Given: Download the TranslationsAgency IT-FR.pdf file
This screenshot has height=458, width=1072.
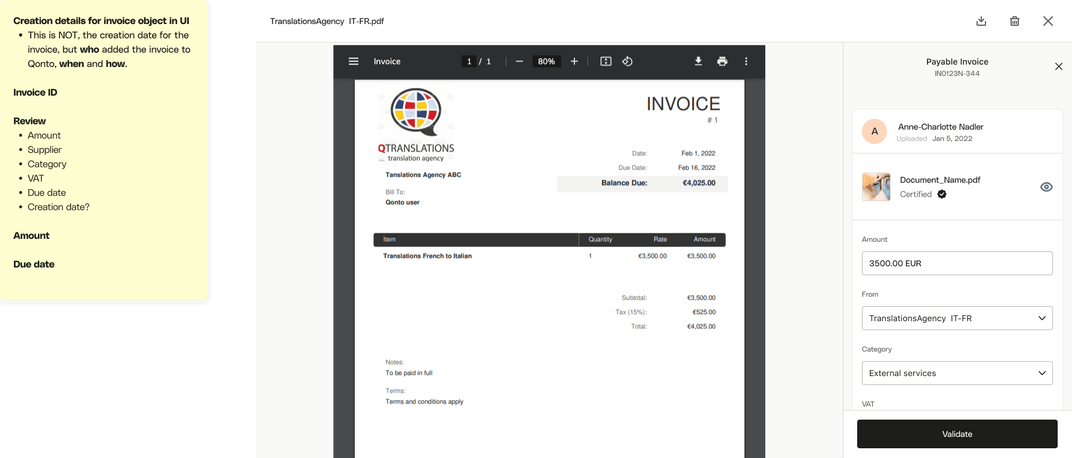Looking at the screenshot, I should tap(981, 21).
